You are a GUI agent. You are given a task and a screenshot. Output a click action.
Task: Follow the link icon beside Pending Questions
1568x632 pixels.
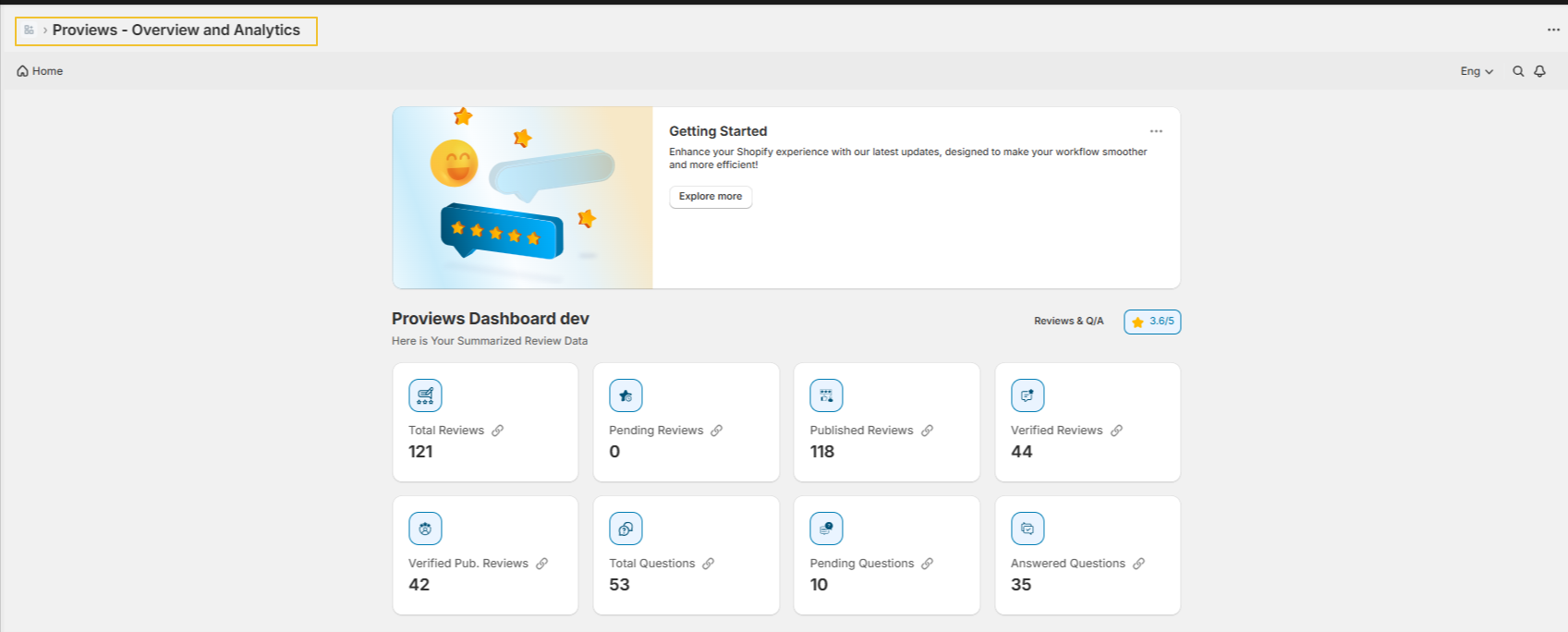click(x=927, y=564)
